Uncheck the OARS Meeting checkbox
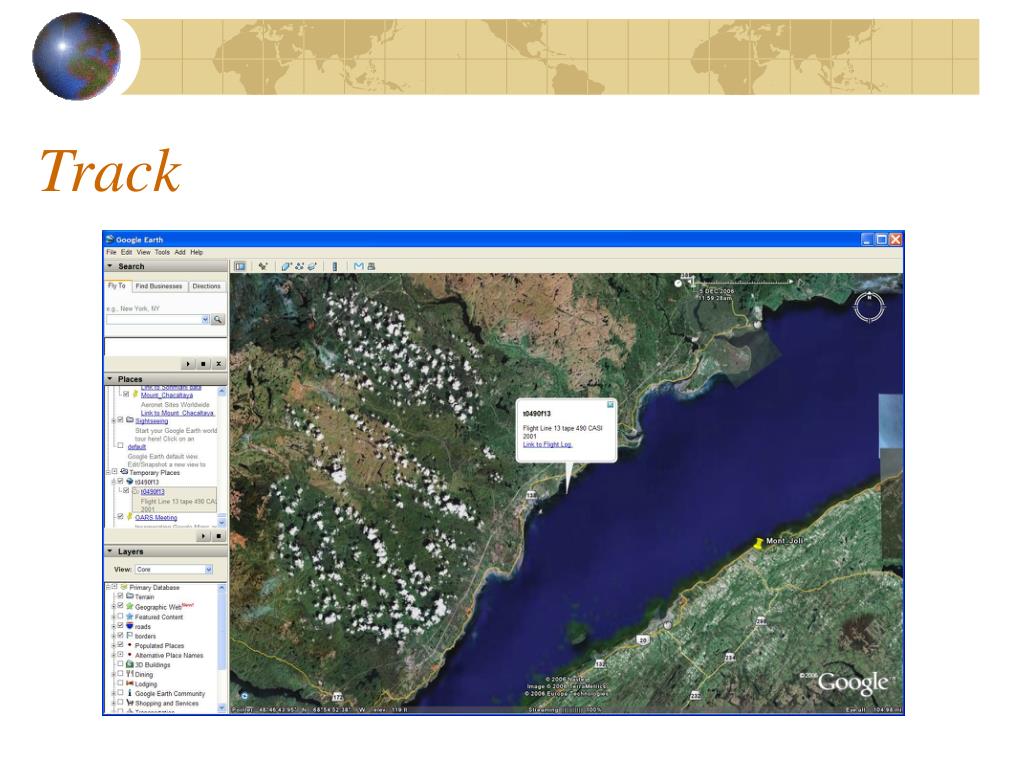The height and width of the screenshot is (768, 1024). [x=120, y=517]
